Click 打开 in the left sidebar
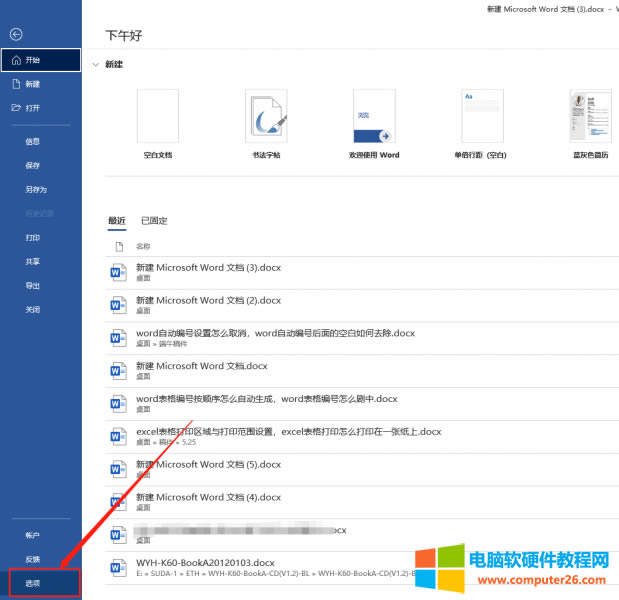The image size is (619, 600). click(33, 108)
